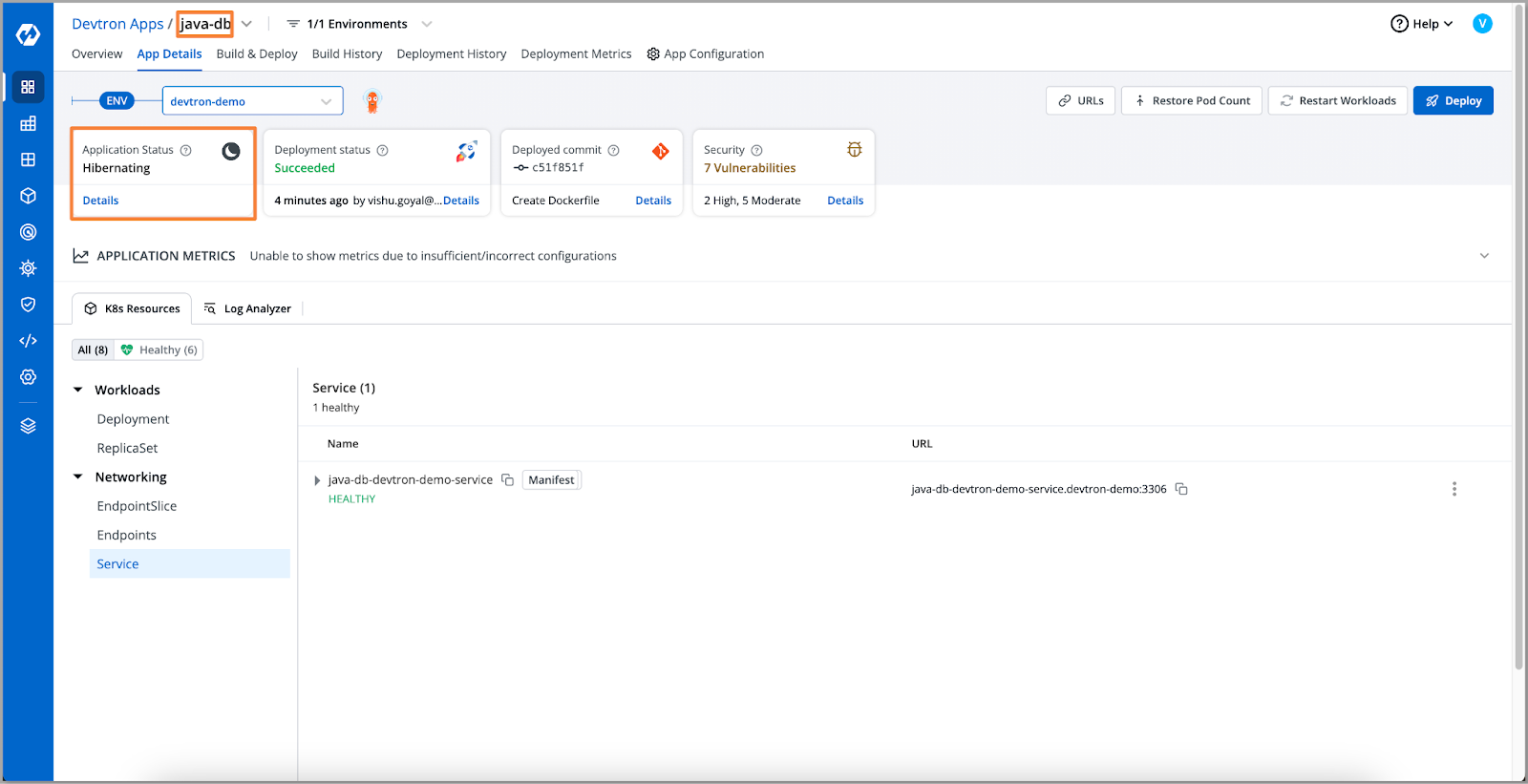1528x784 pixels.
Task: Open the Deployment History tab
Action: tap(452, 54)
